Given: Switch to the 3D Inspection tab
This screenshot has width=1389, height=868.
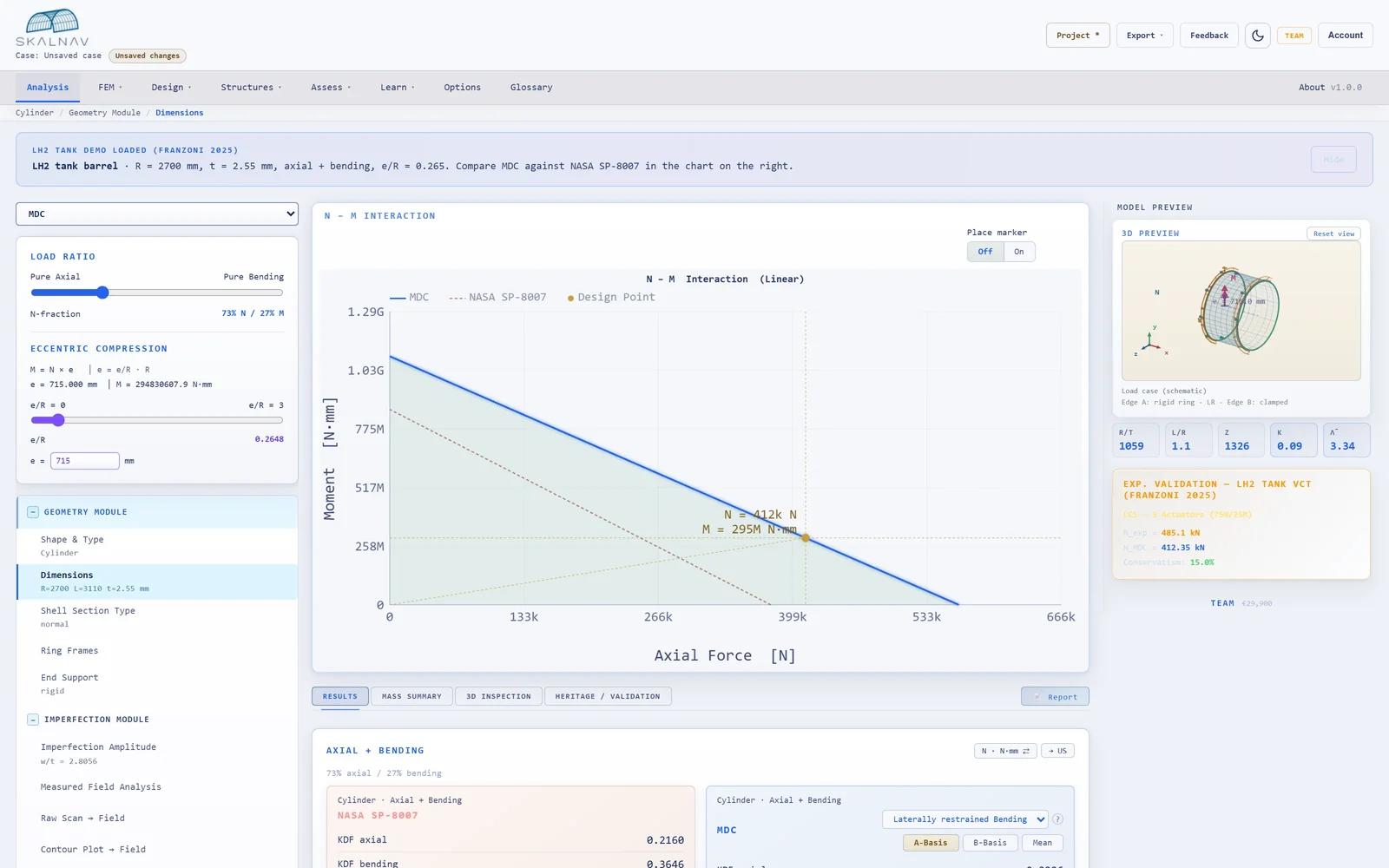Looking at the screenshot, I should [x=498, y=696].
